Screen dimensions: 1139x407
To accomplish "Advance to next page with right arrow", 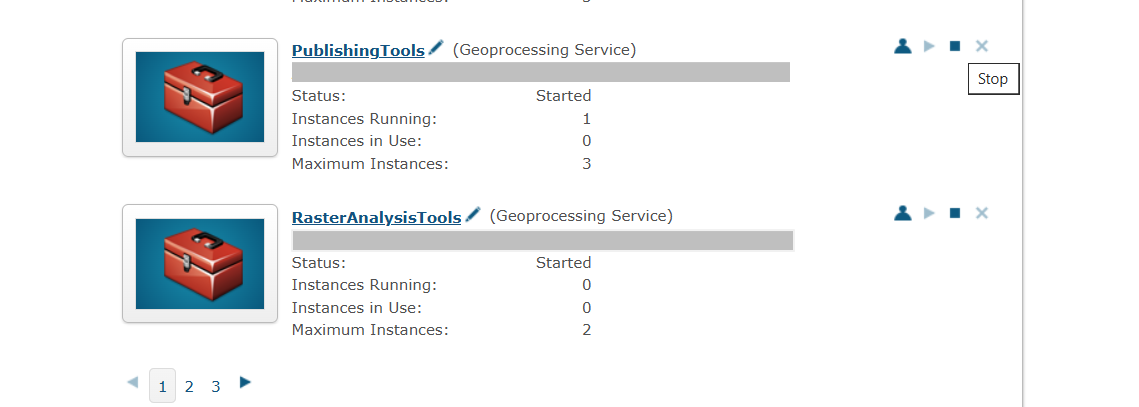I will tap(246, 382).
